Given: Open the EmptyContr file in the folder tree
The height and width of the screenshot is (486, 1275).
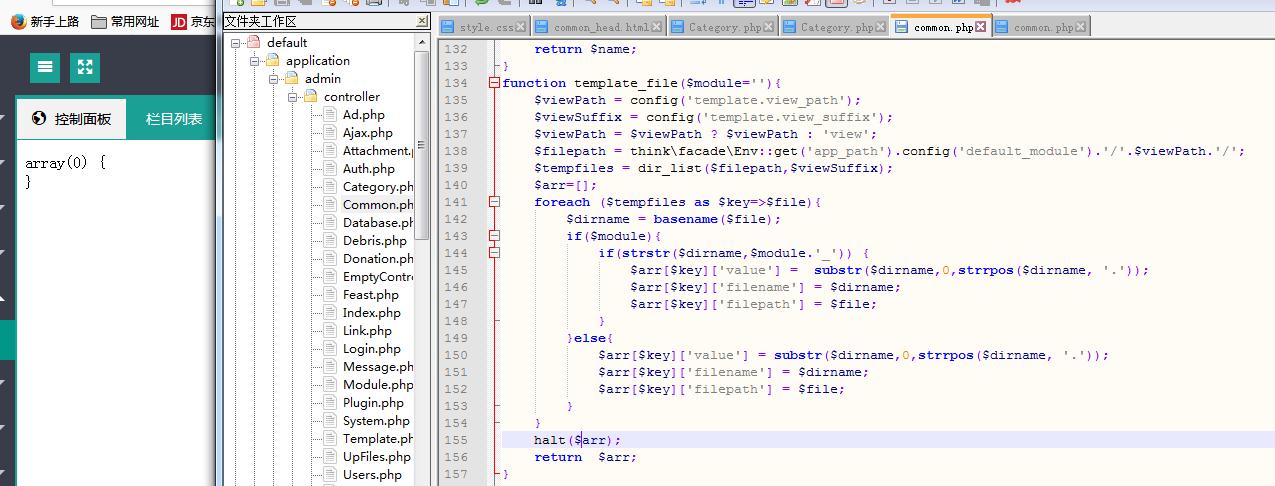Looking at the screenshot, I should click(377, 277).
